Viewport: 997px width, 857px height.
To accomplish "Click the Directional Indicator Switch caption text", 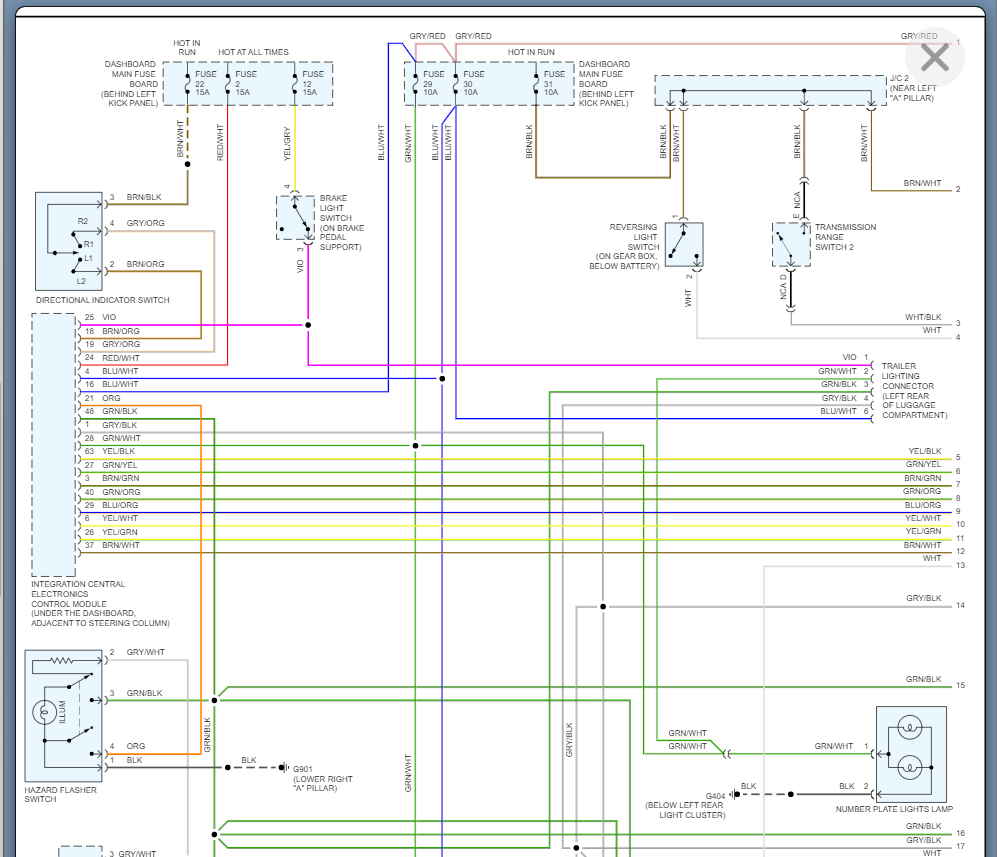I will point(103,300).
